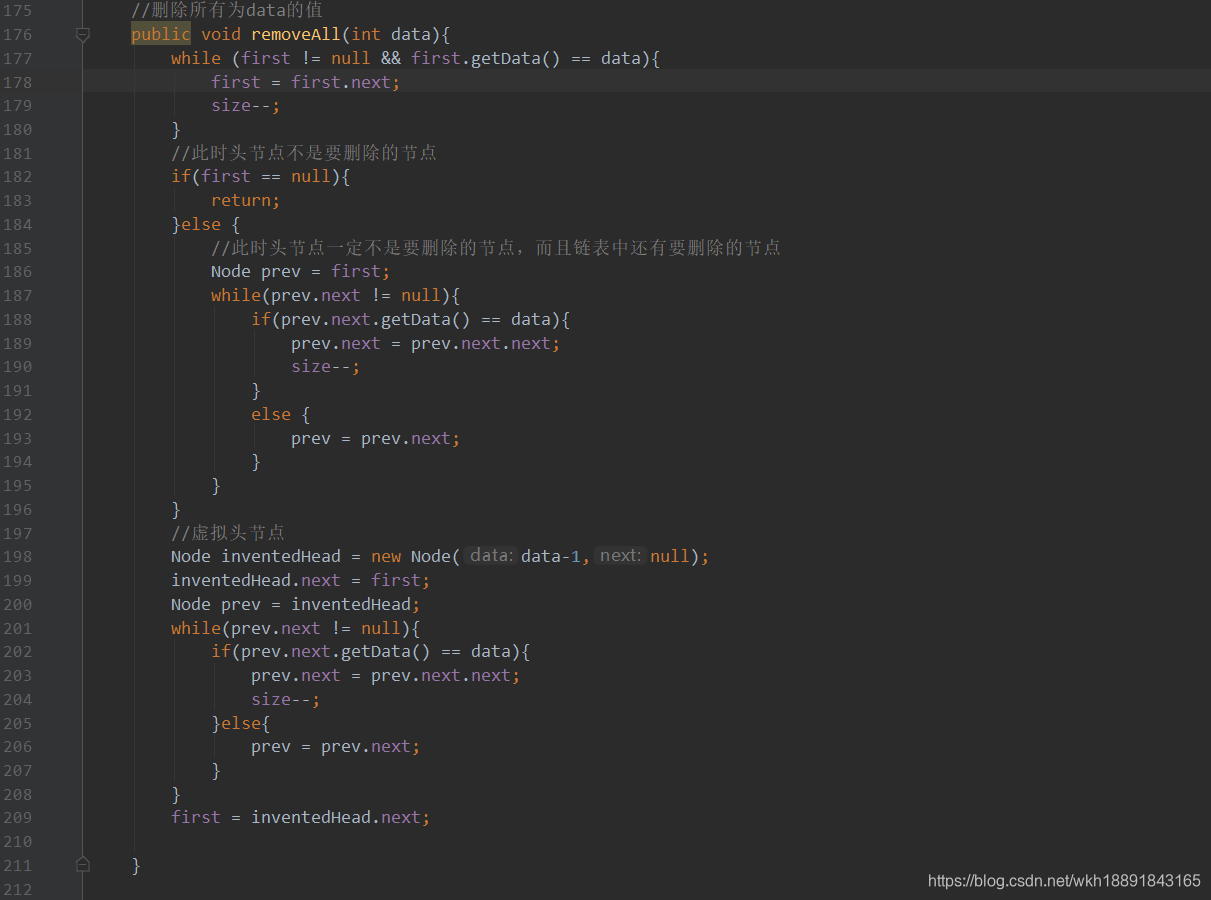Click 'prev.next = prev.next.next;' on line 189

click(426, 344)
